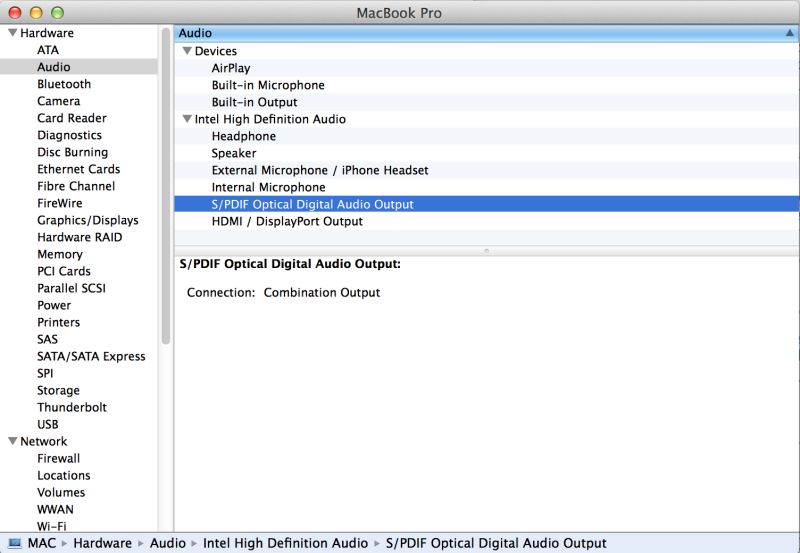Select the Internal Microphone row
800x553 pixels.
tap(487, 187)
